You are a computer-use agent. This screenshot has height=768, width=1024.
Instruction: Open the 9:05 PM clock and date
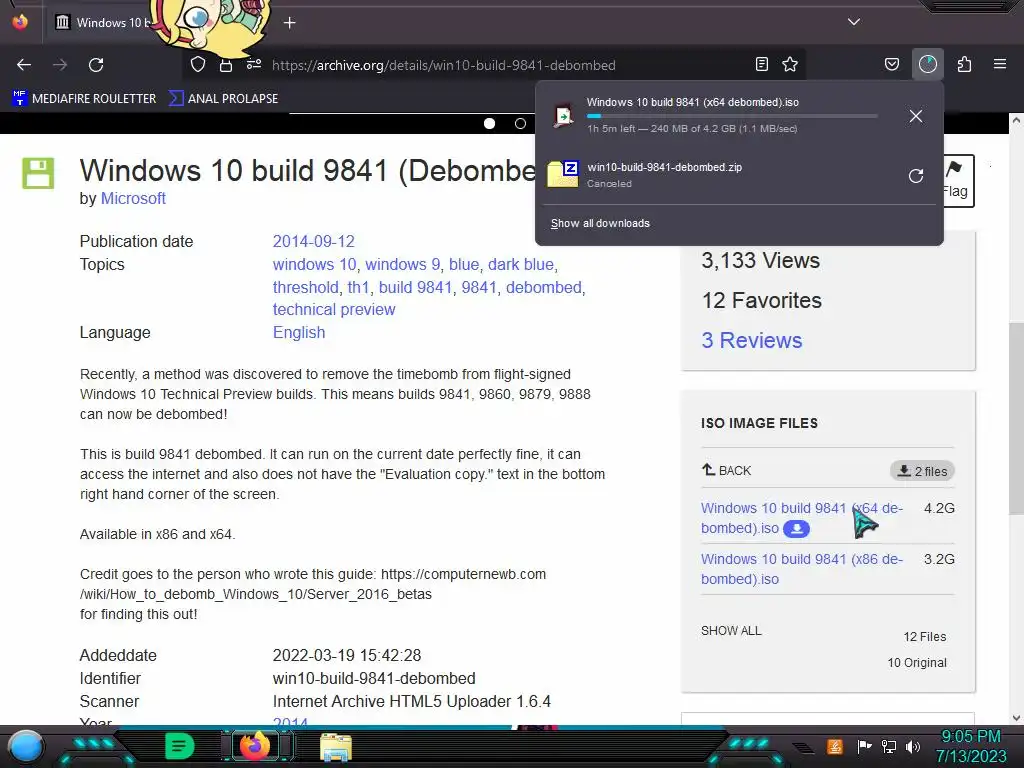pyautogui.click(x=971, y=746)
